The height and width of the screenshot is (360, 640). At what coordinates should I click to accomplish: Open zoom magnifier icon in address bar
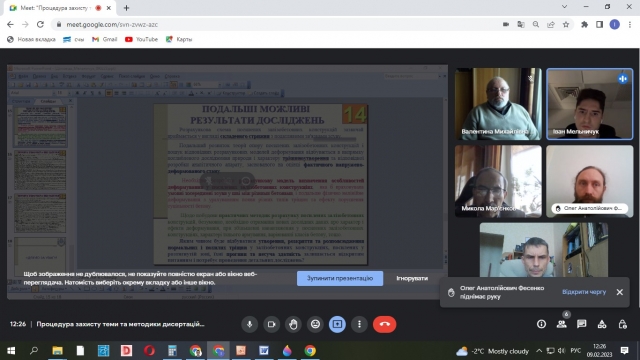[x=536, y=24]
